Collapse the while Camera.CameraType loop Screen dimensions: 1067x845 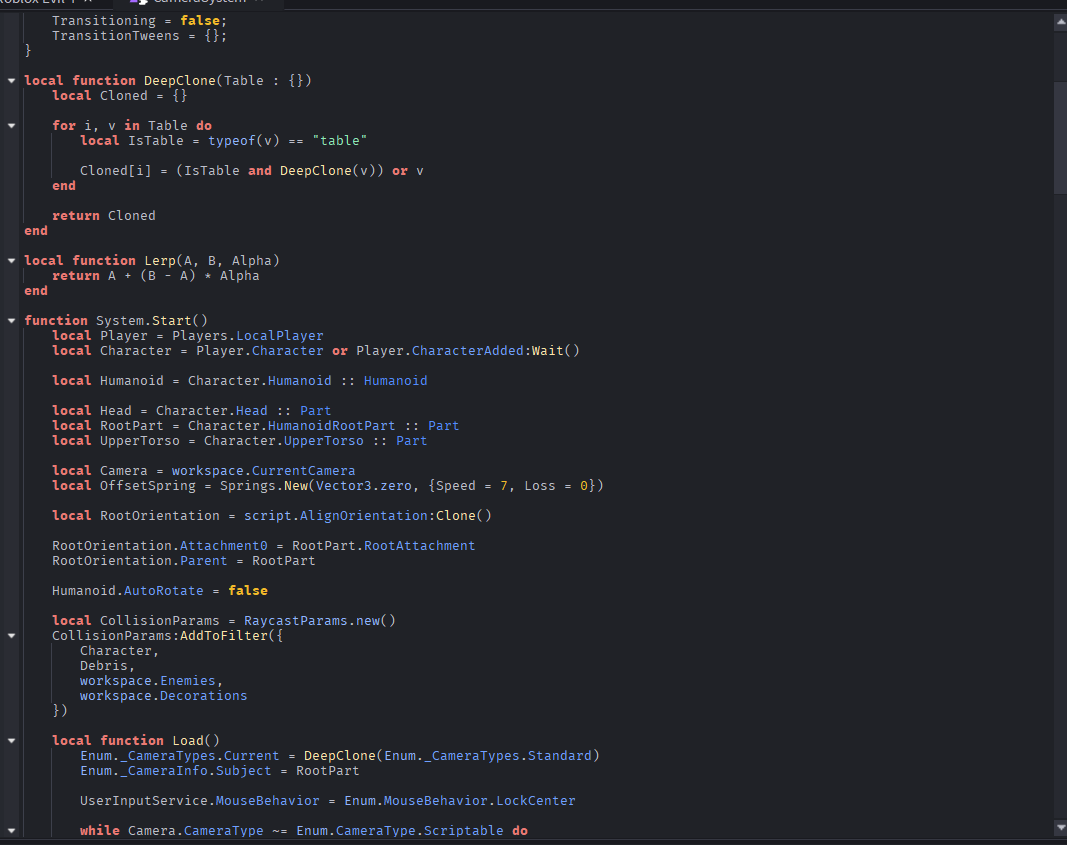[12, 830]
